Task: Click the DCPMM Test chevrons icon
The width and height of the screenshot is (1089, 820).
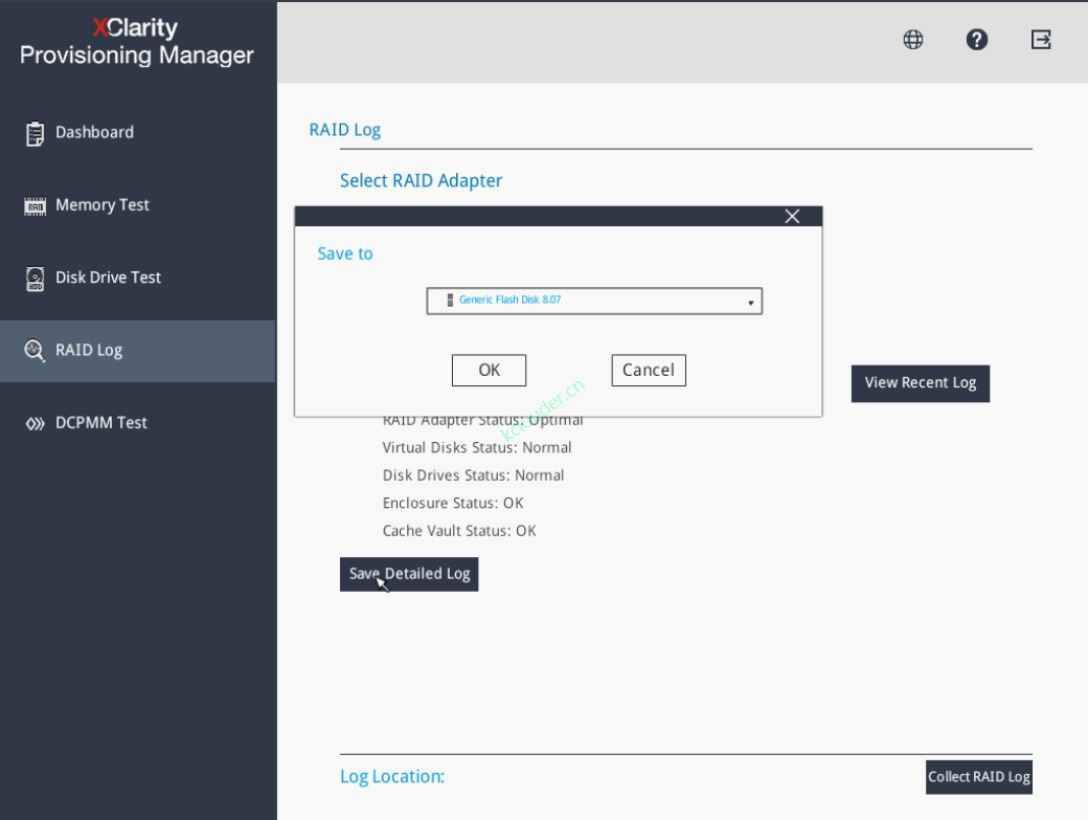Action: coord(35,424)
